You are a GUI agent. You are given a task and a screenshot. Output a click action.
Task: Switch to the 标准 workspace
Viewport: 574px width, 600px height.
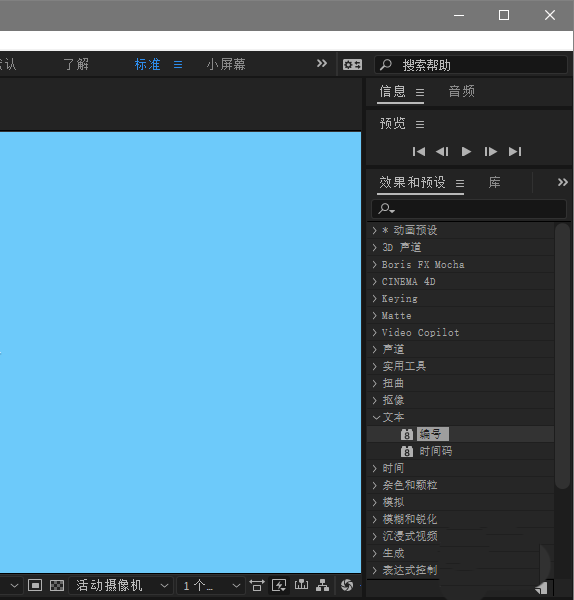tap(147, 64)
